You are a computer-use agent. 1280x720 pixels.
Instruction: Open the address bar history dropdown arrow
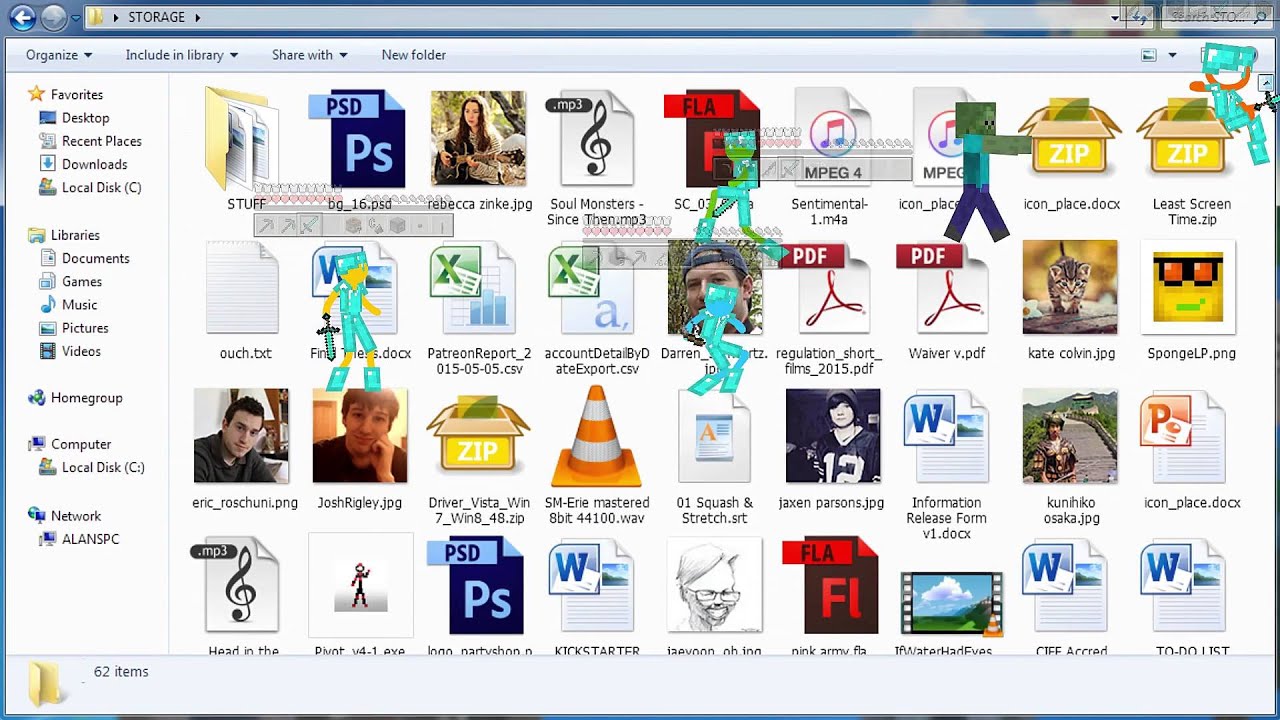[1115, 17]
